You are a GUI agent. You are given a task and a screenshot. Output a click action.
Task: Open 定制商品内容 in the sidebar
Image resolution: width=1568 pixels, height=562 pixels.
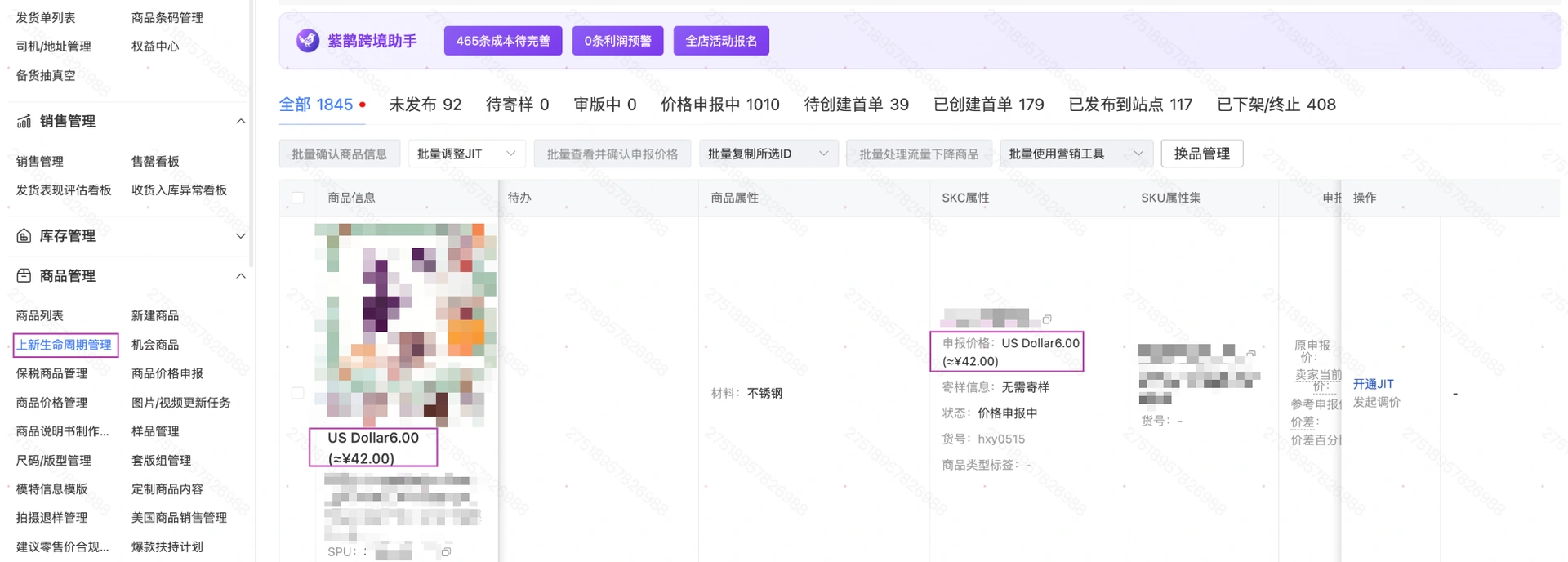coord(167,489)
